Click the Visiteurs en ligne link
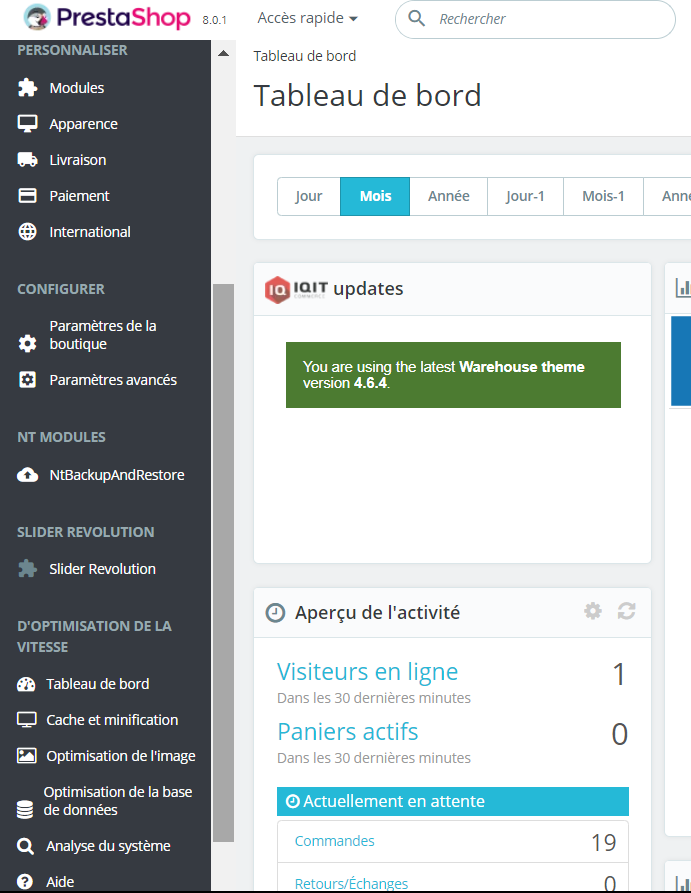 tap(367, 671)
